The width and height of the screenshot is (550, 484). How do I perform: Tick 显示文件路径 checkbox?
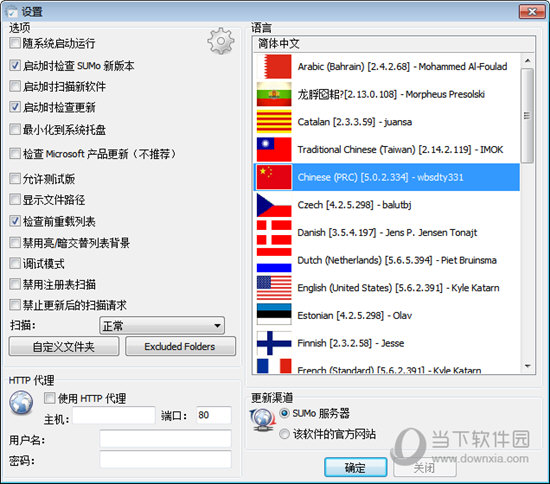point(15,200)
